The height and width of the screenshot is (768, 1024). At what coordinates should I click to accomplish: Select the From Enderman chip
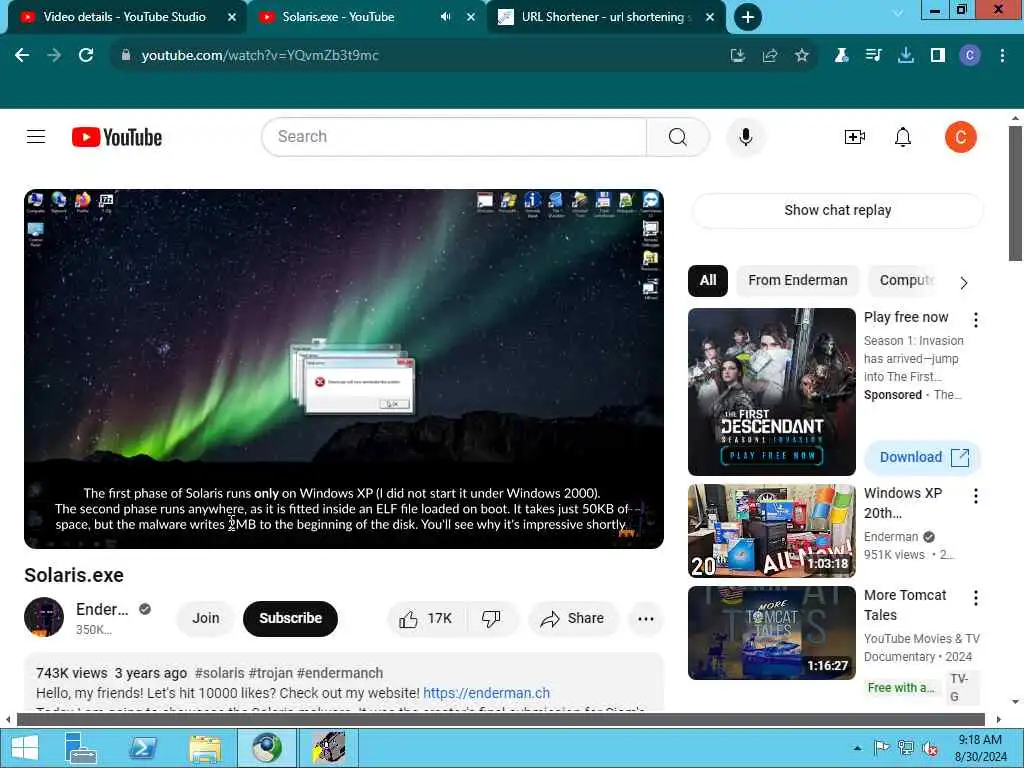coord(798,280)
